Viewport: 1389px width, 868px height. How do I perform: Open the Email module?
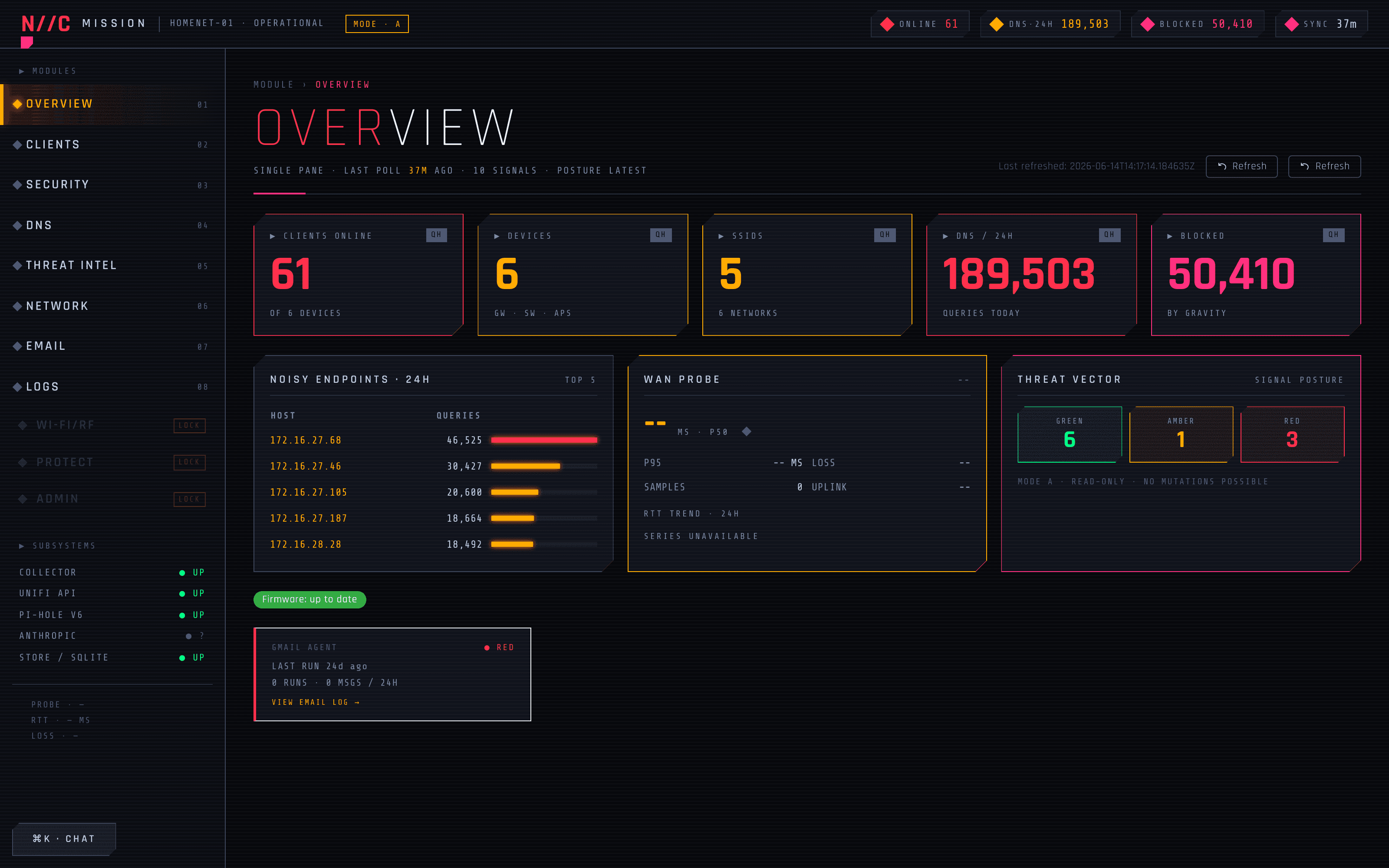click(x=112, y=346)
